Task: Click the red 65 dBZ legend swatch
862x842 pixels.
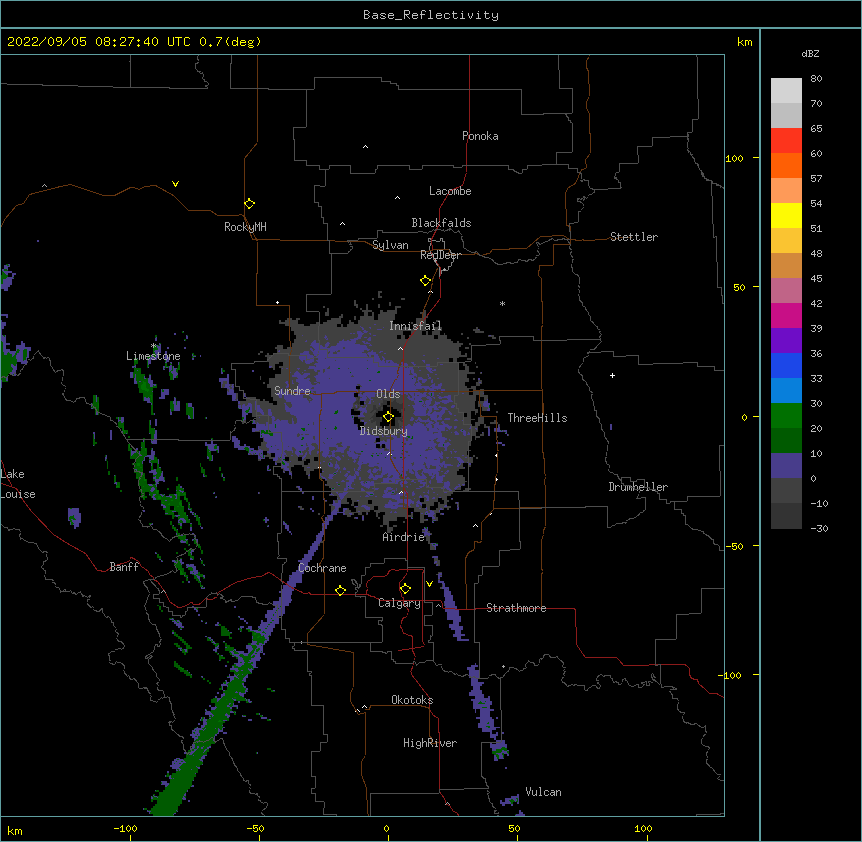Action: point(786,141)
